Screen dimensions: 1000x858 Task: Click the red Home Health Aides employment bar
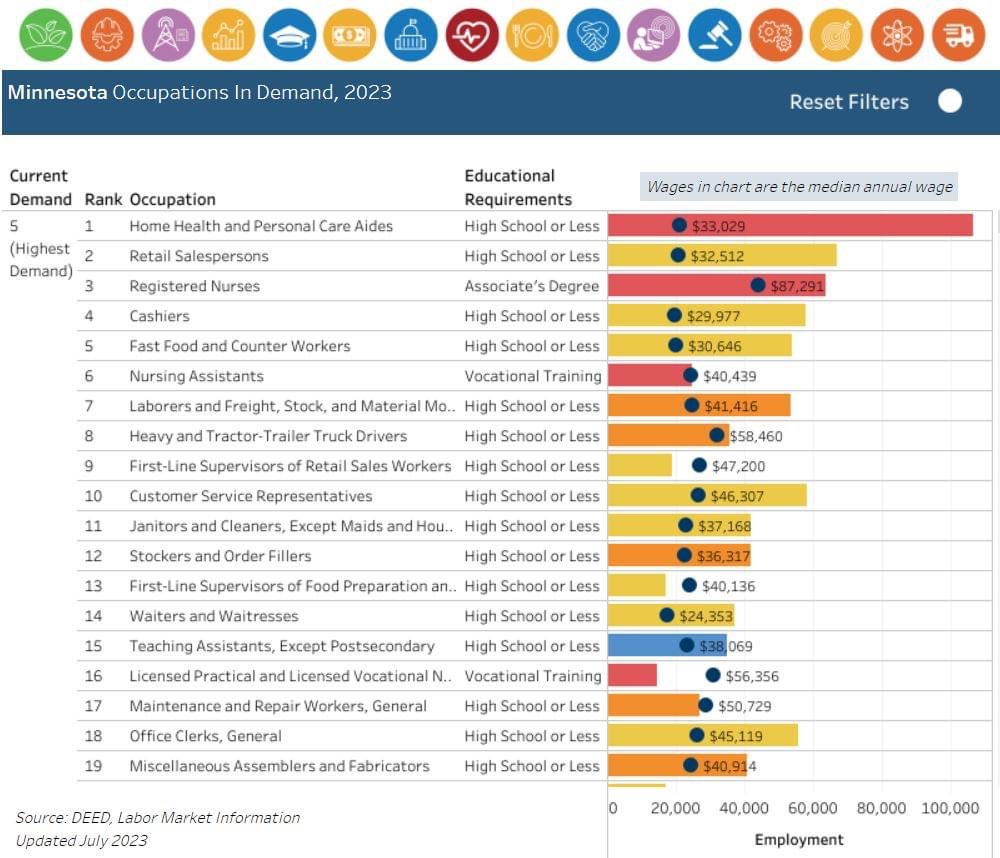790,225
